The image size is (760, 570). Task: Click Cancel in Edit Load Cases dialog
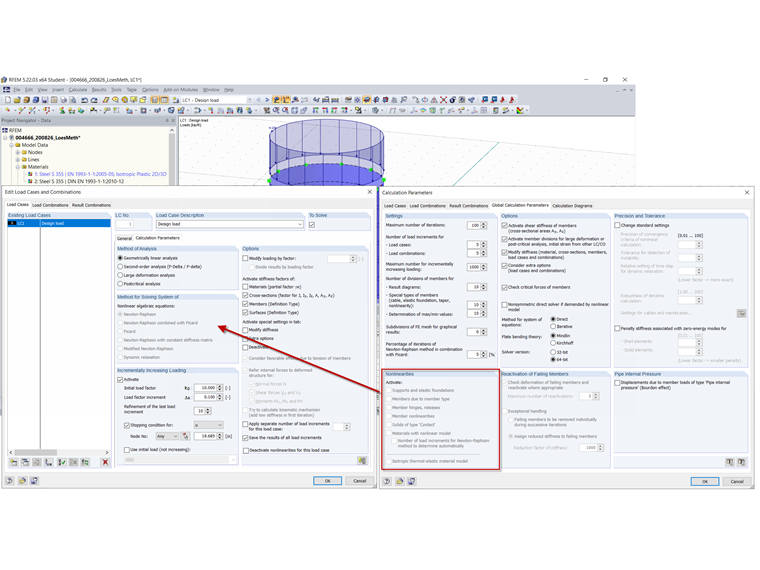[360, 481]
